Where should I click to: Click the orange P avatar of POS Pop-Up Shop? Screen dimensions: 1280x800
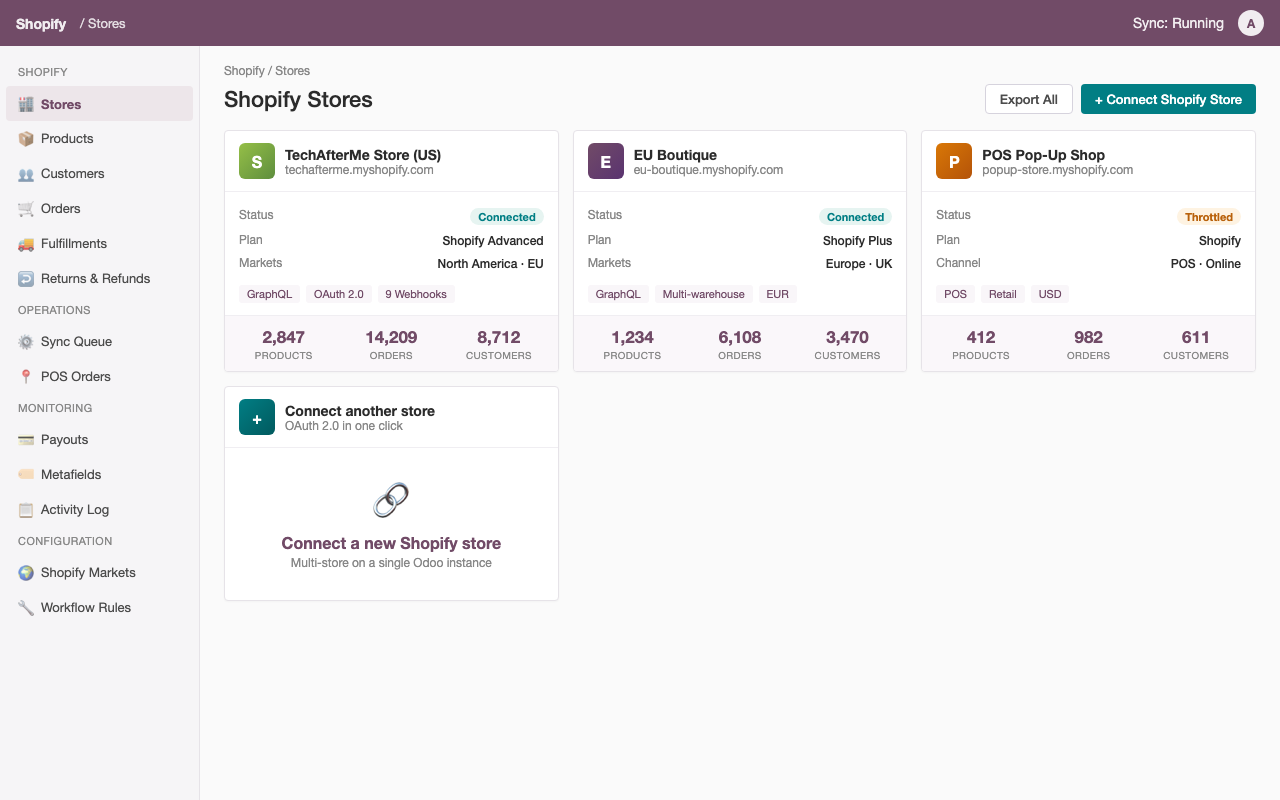click(954, 161)
